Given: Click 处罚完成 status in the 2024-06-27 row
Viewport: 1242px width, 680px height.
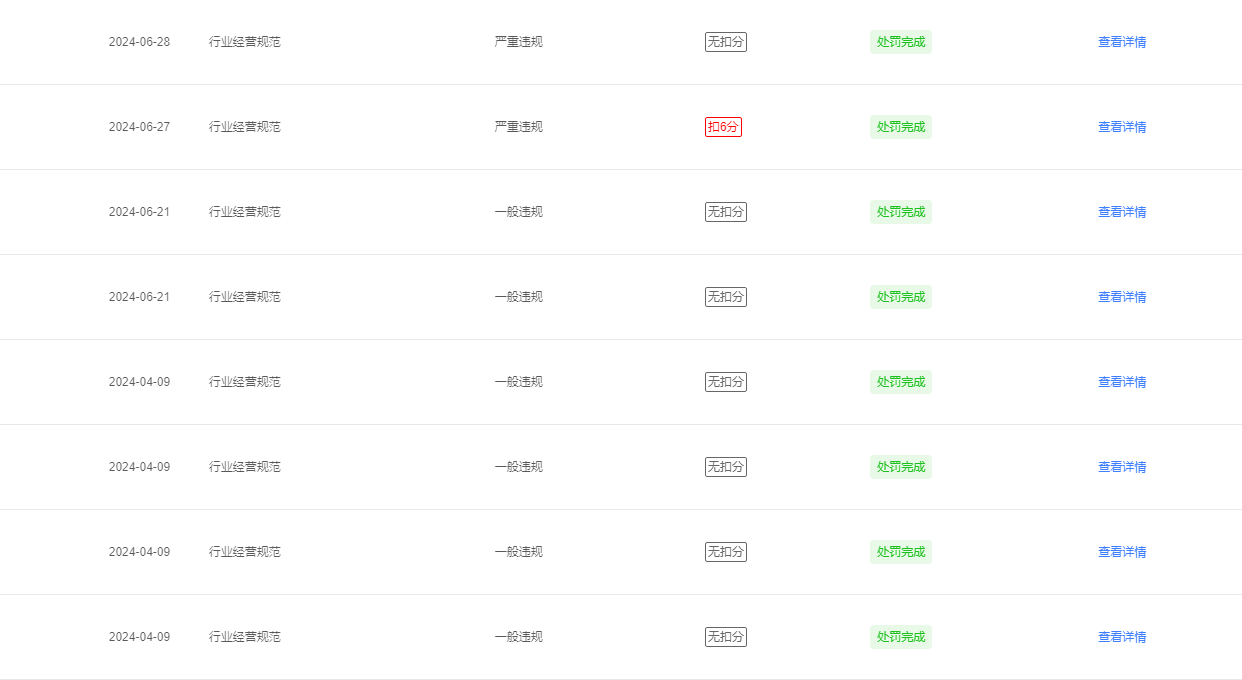Looking at the screenshot, I should (x=901, y=127).
